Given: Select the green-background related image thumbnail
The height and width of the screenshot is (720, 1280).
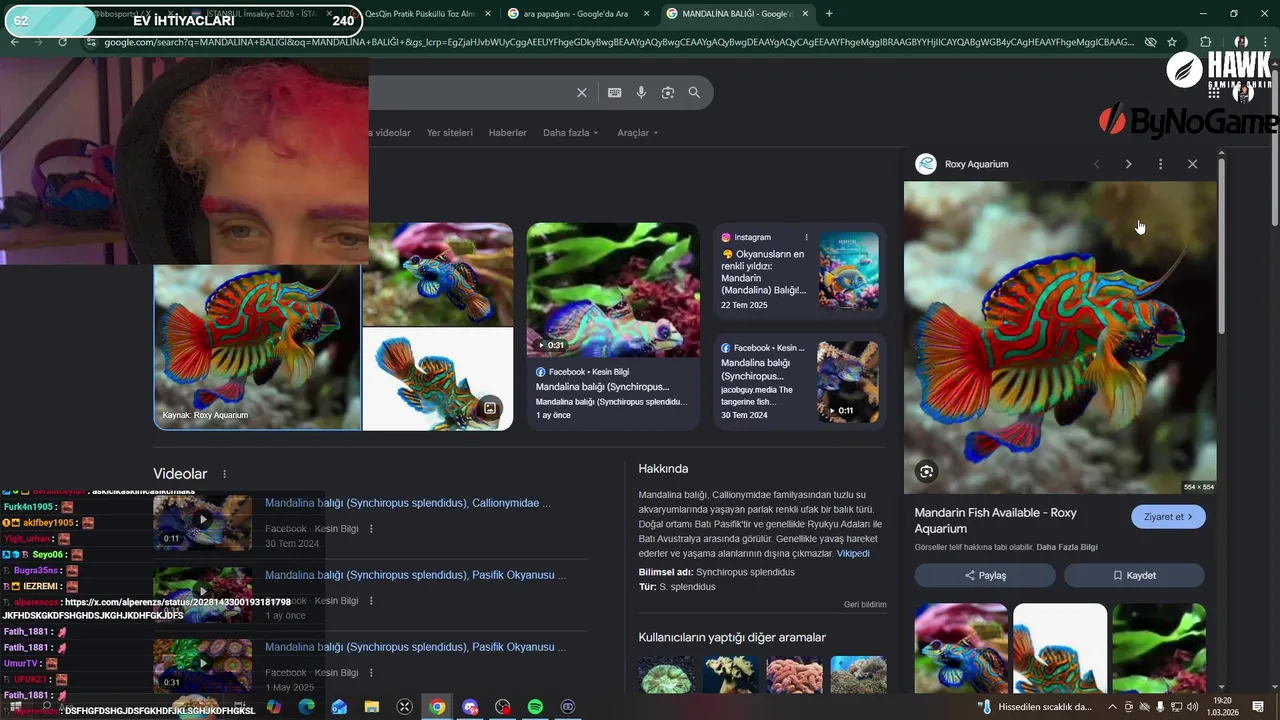Looking at the screenshot, I should [1159, 648].
